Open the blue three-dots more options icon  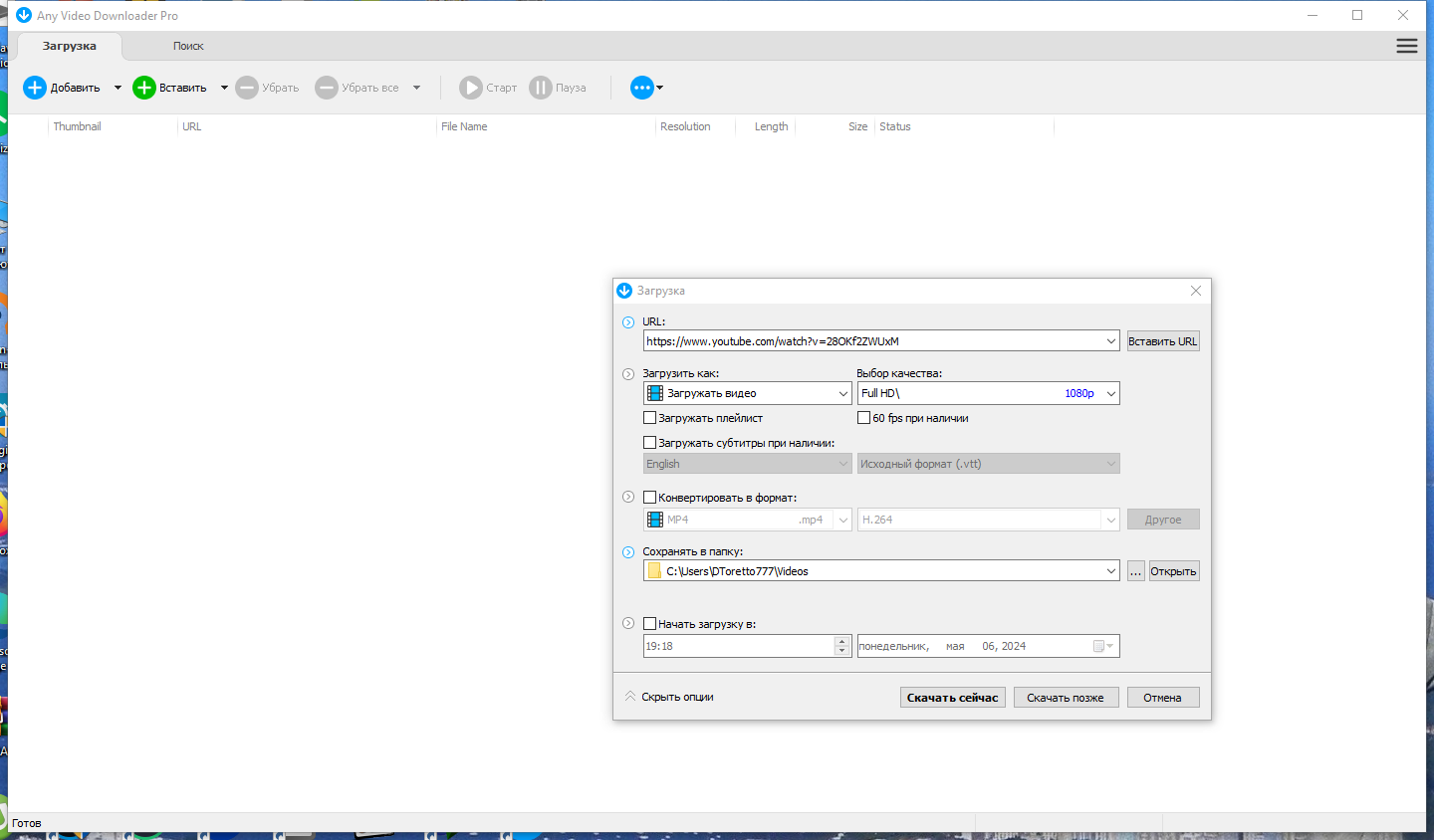coord(642,88)
